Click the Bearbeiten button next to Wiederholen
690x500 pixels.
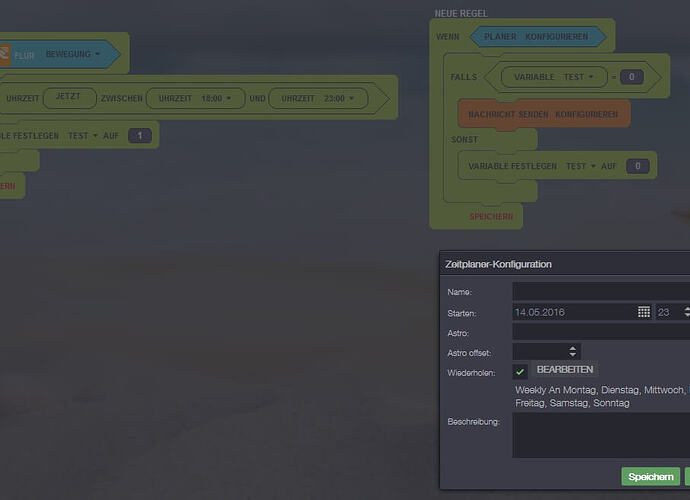(565, 370)
